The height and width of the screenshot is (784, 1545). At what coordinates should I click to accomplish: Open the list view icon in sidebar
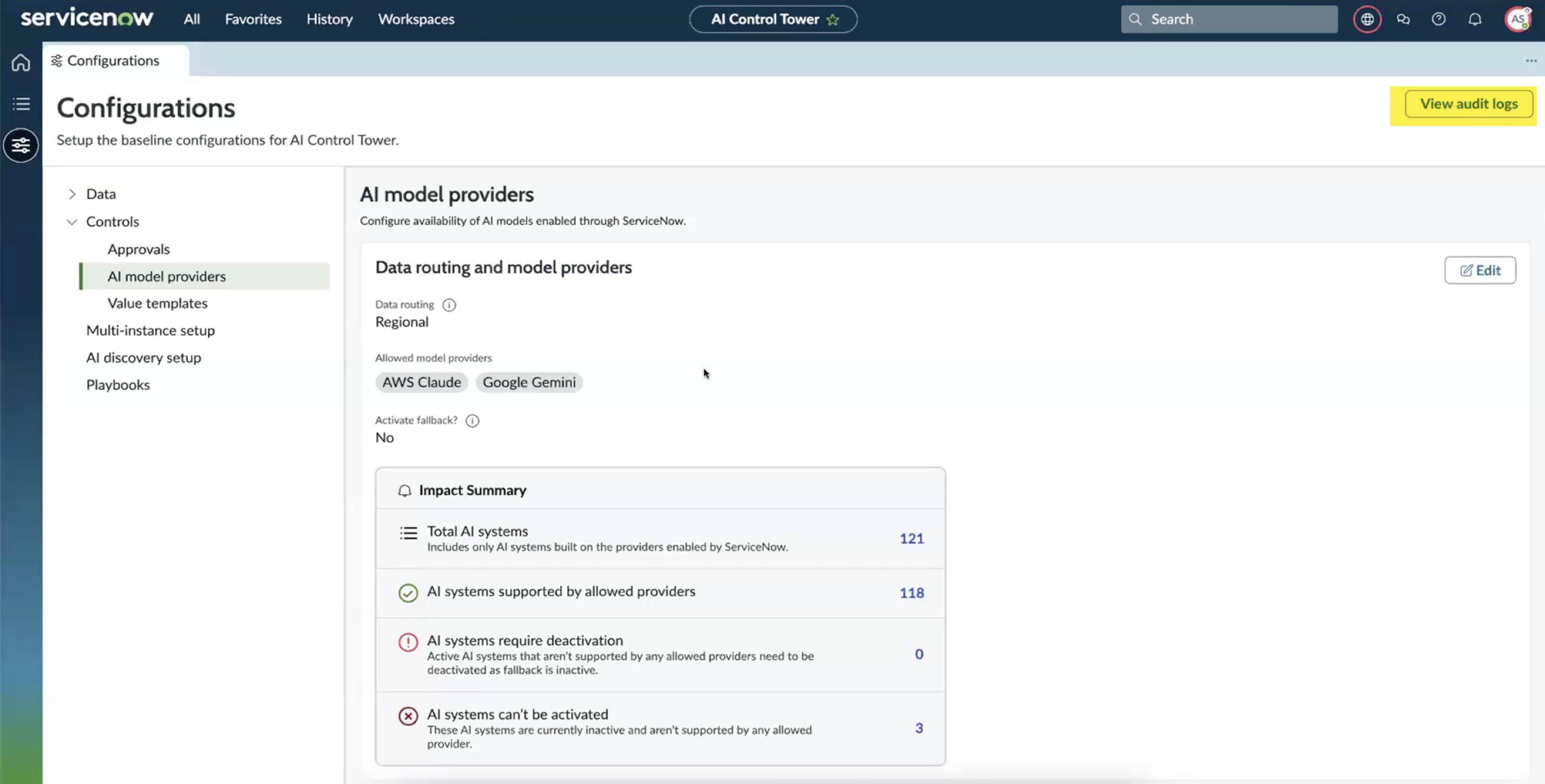[21, 104]
